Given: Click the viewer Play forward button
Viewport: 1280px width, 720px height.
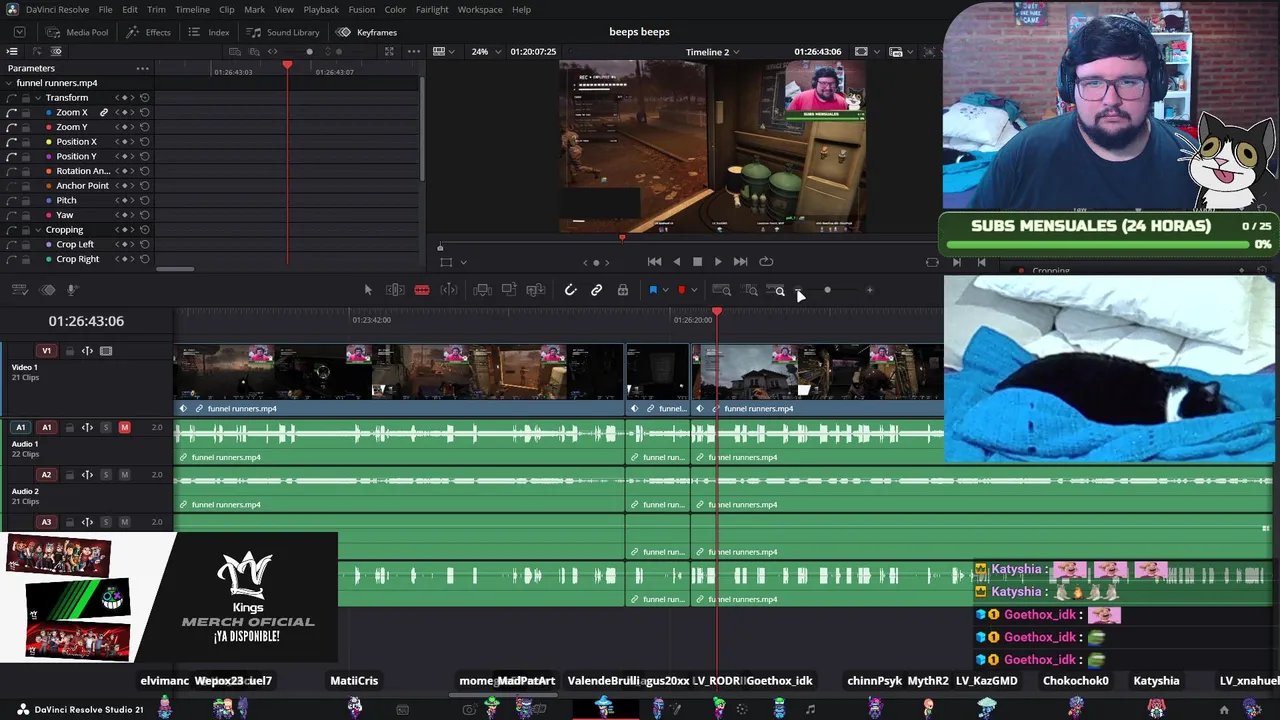Looking at the screenshot, I should 718,262.
